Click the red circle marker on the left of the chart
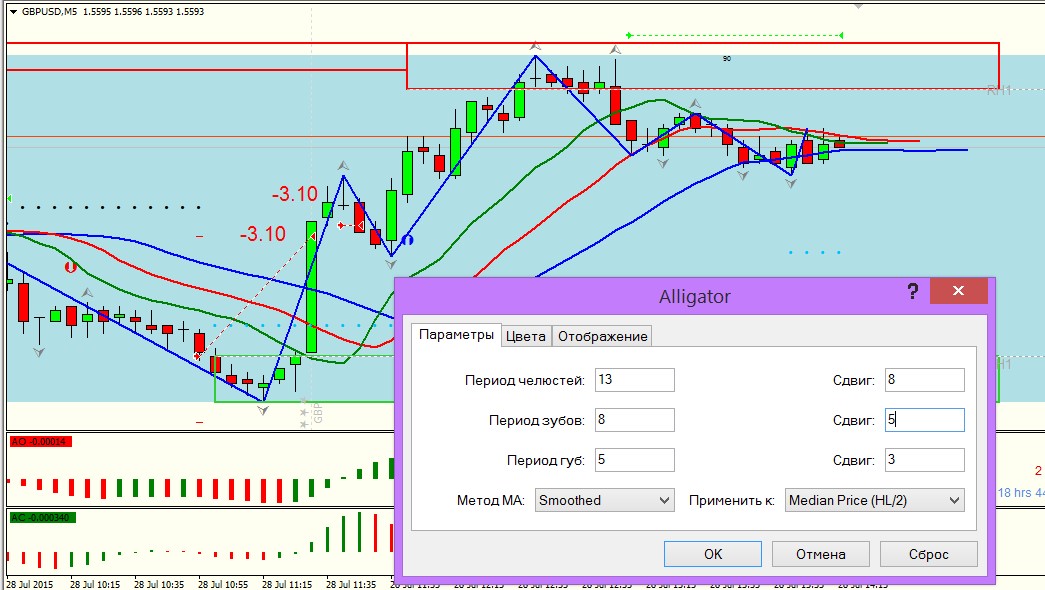 (71, 267)
